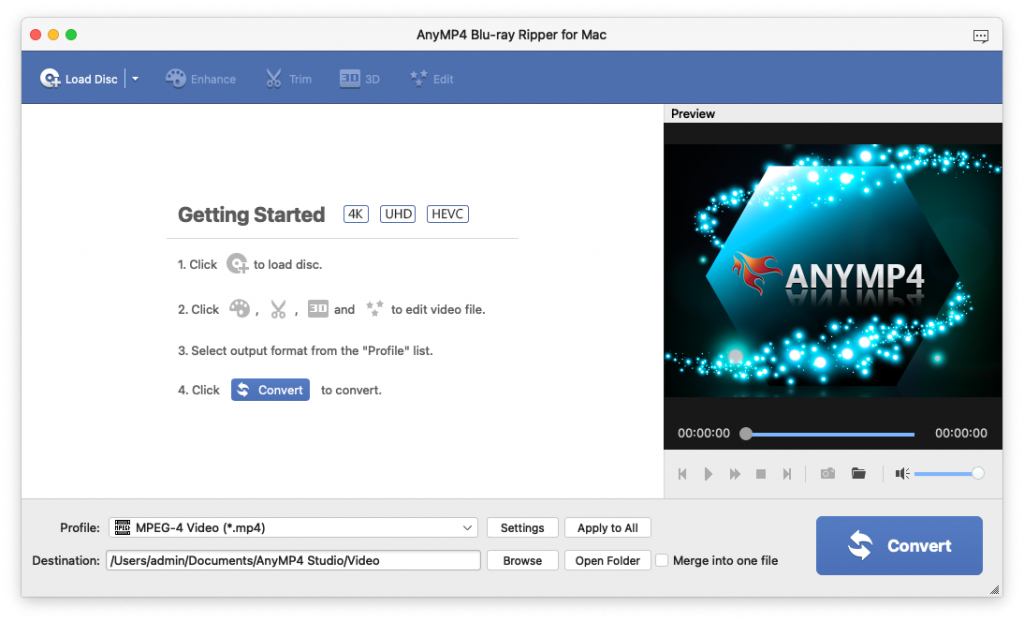1024x622 pixels.
Task: Click the preview playback progress slider
Action: click(x=829, y=434)
